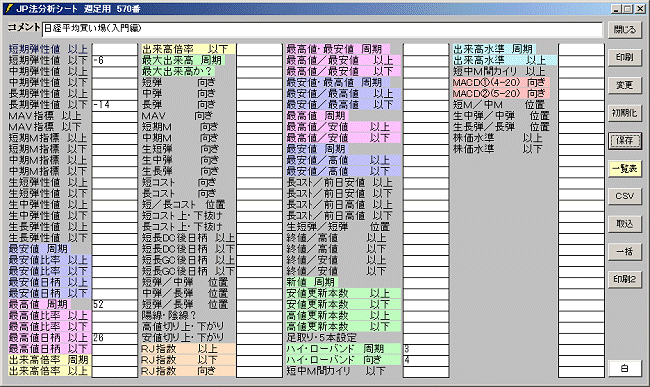Click the 取込 import button
Screen dimensions: 650x387
click(x=625, y=224)
